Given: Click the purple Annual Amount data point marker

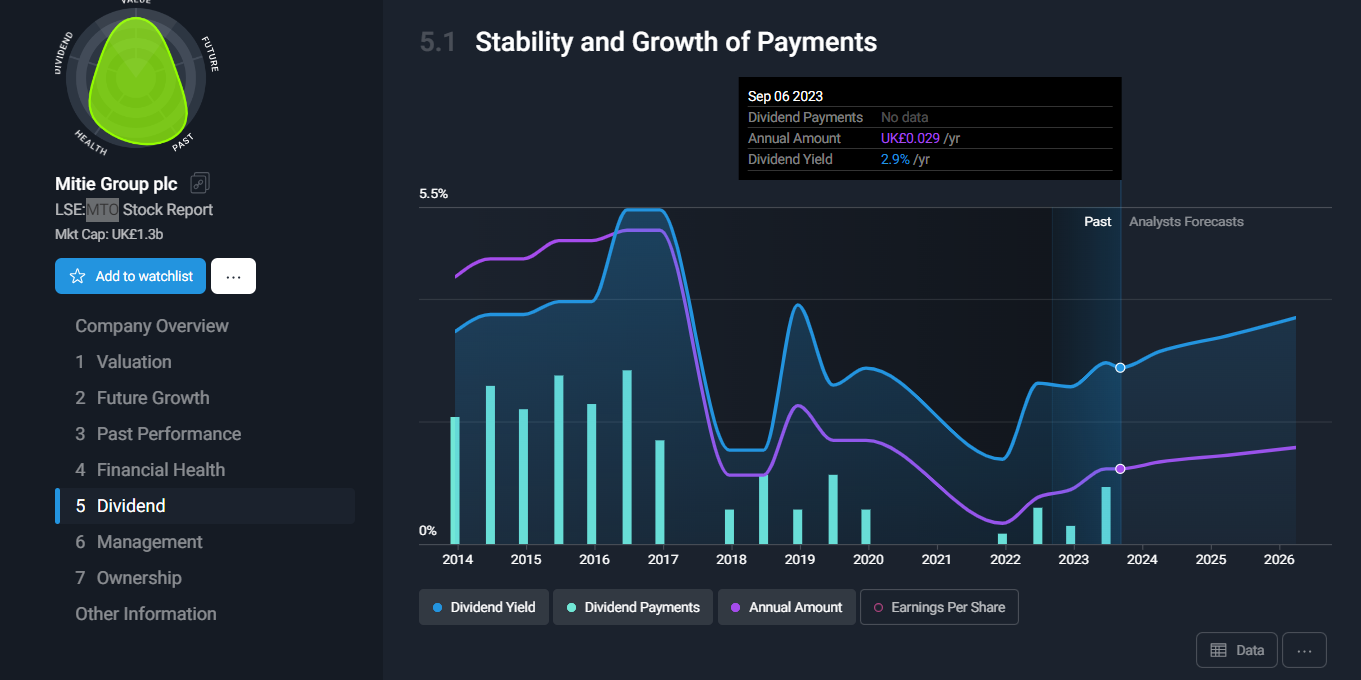Looking at the screenshot, I should tap(1120, 469).
